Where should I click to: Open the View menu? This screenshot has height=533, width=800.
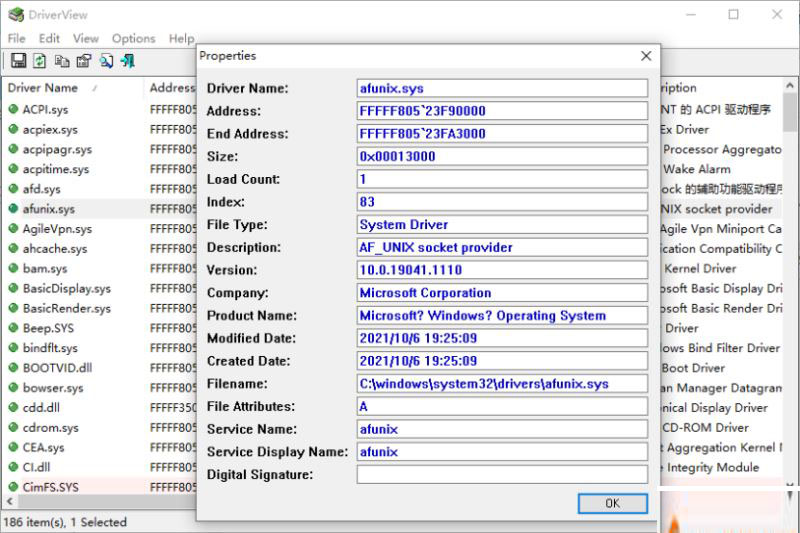[x=86, y=38]
